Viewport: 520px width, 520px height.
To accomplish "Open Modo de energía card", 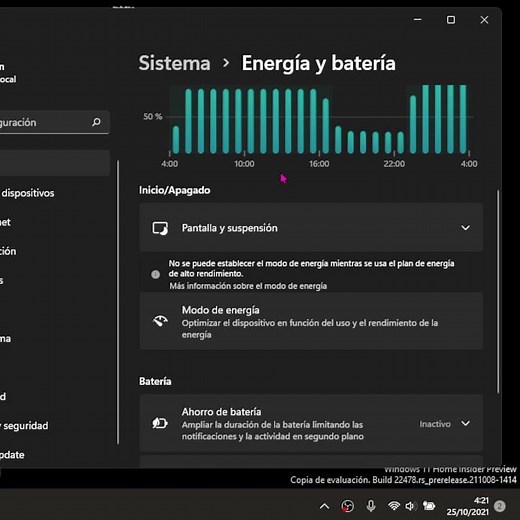I will point(311,321).
